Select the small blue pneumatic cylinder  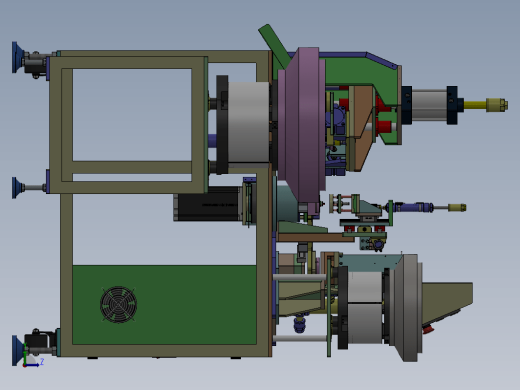click(409, 207)
